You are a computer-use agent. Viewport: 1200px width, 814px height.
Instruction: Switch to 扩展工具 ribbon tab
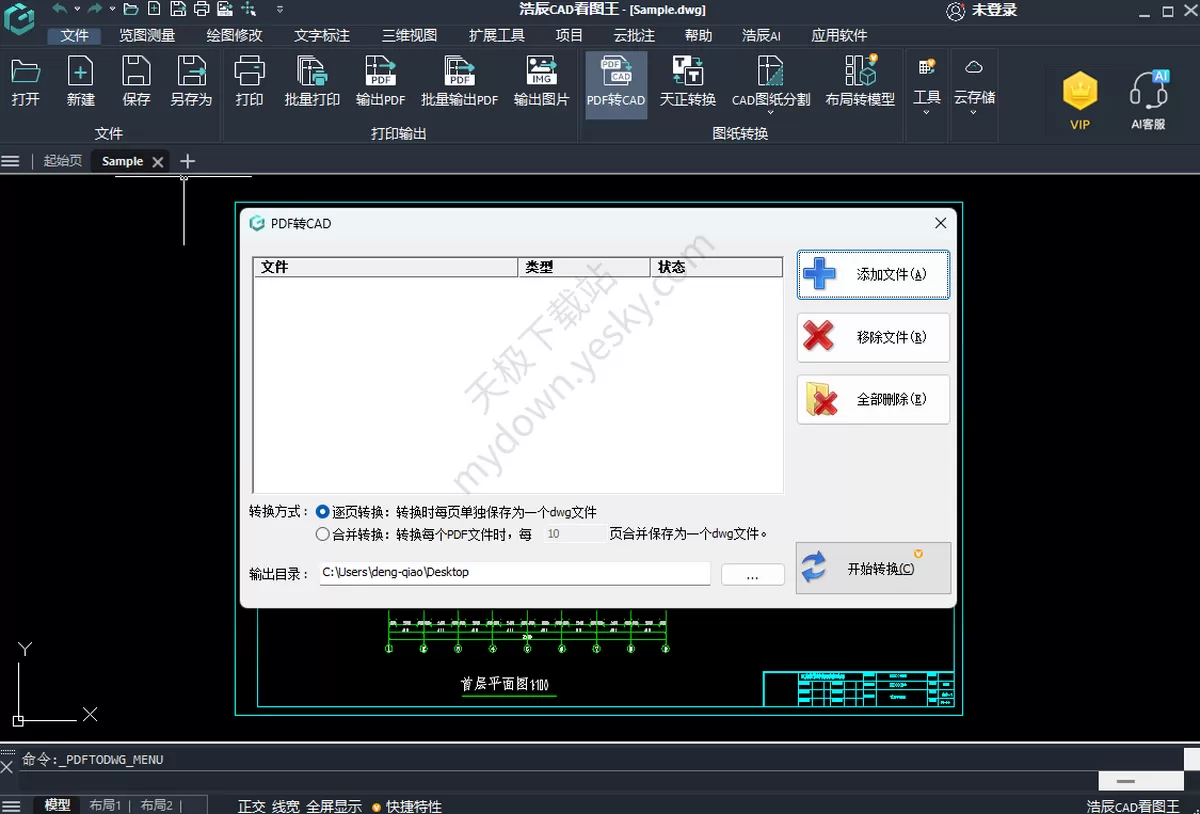497,35
